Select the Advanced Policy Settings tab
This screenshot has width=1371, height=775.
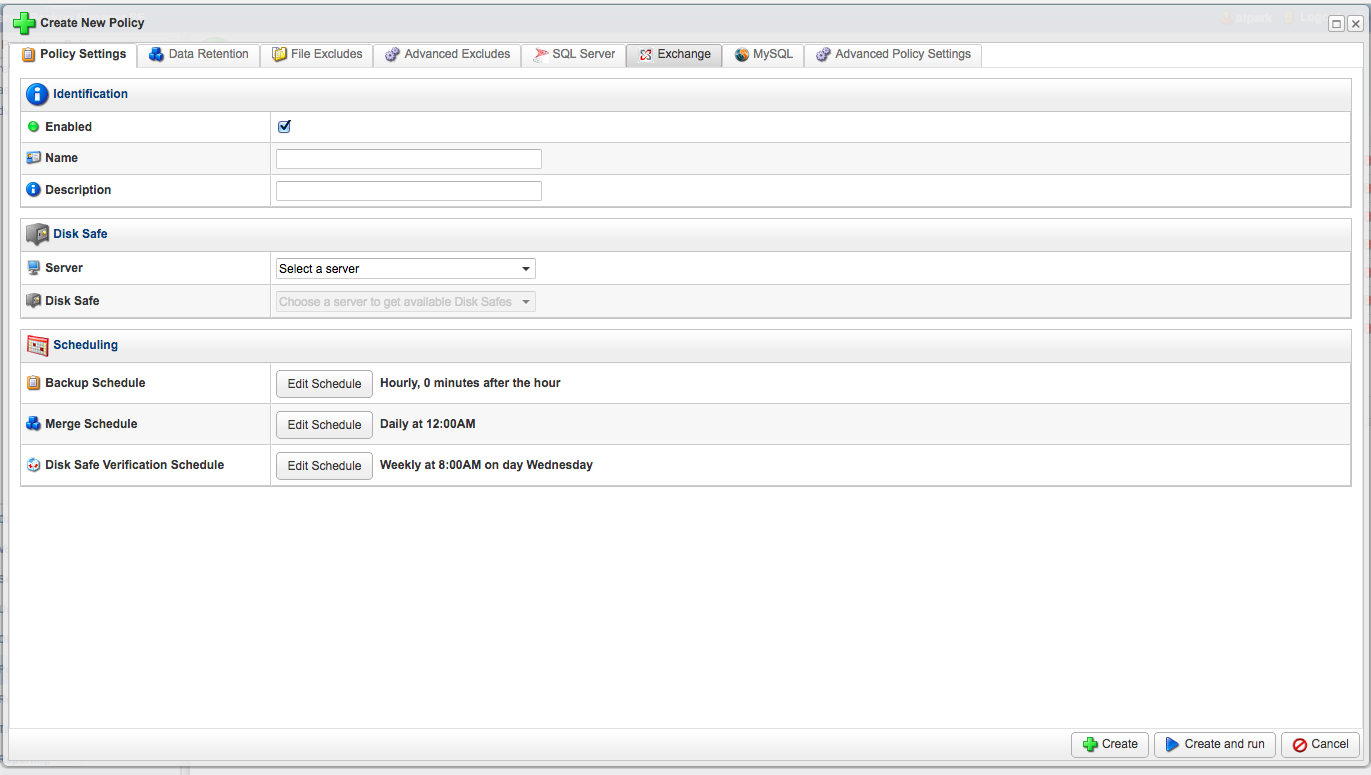[892, 55]
